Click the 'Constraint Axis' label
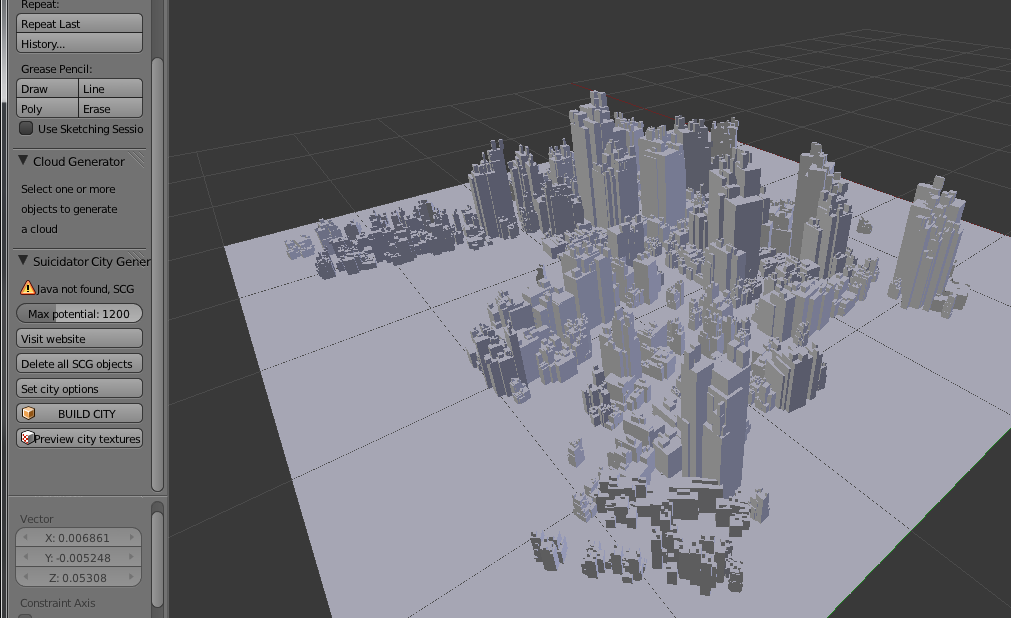 click(x=57, y=603)
